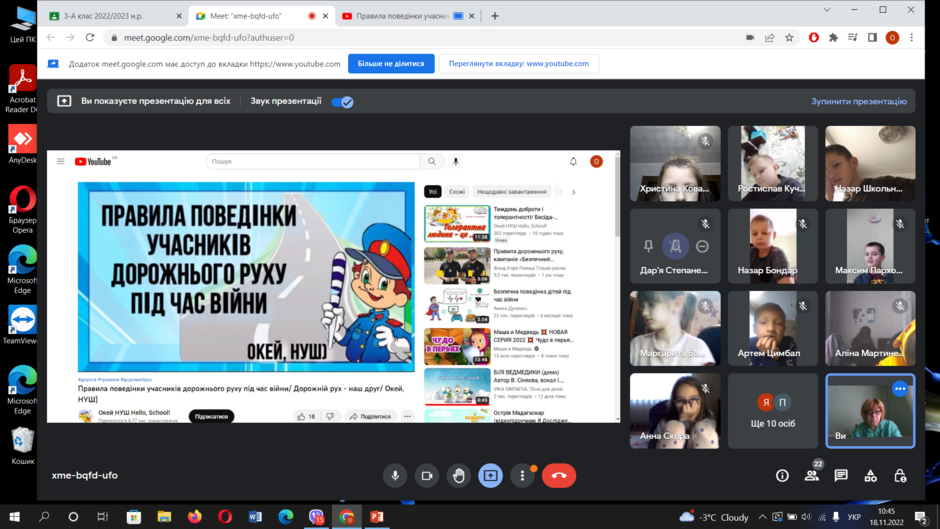Open more options three-dot menu in Meet
Screen dimensions: 940x529
click(522, 476)
